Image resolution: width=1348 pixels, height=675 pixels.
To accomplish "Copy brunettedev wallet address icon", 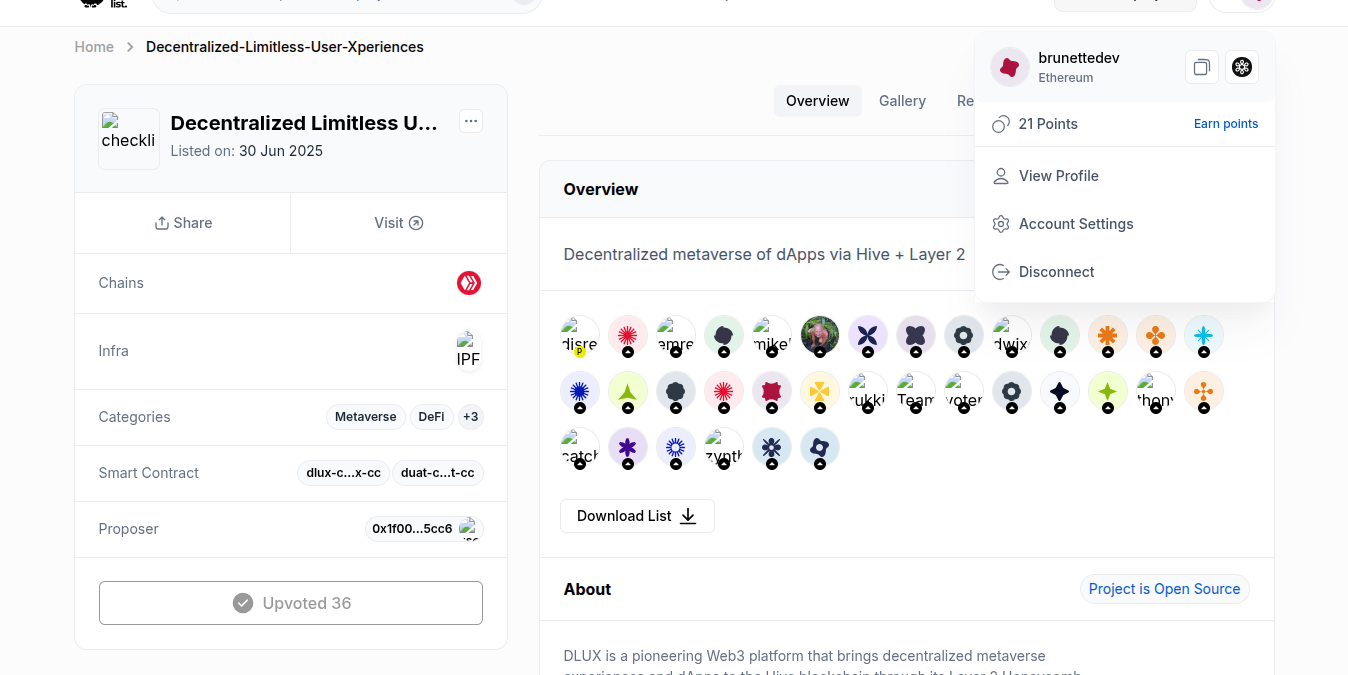I will tap(1202, 67).
